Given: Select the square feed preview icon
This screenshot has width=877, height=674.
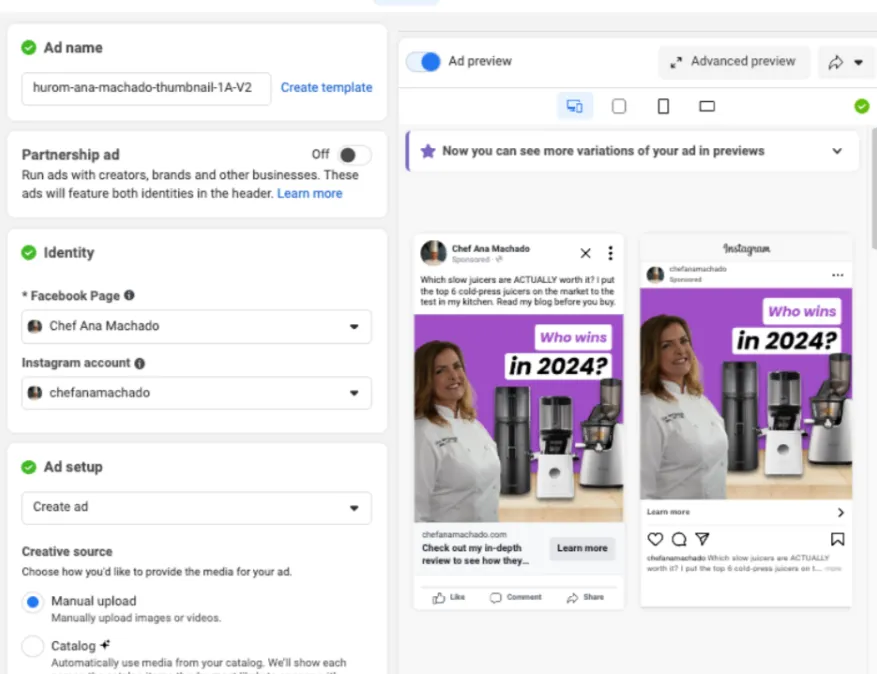Looking at the screenshot, I should point(619,106).
